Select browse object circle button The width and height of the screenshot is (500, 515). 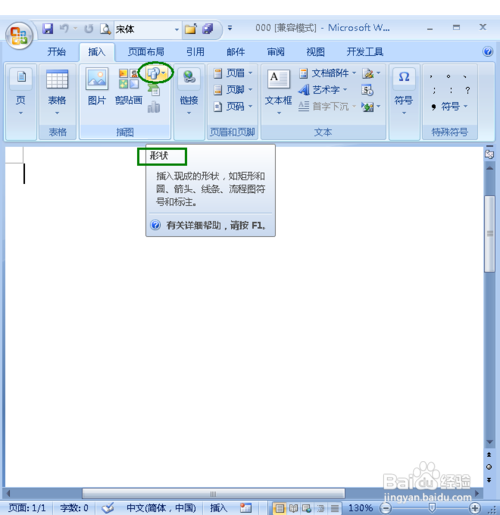[x=489, y=467]
